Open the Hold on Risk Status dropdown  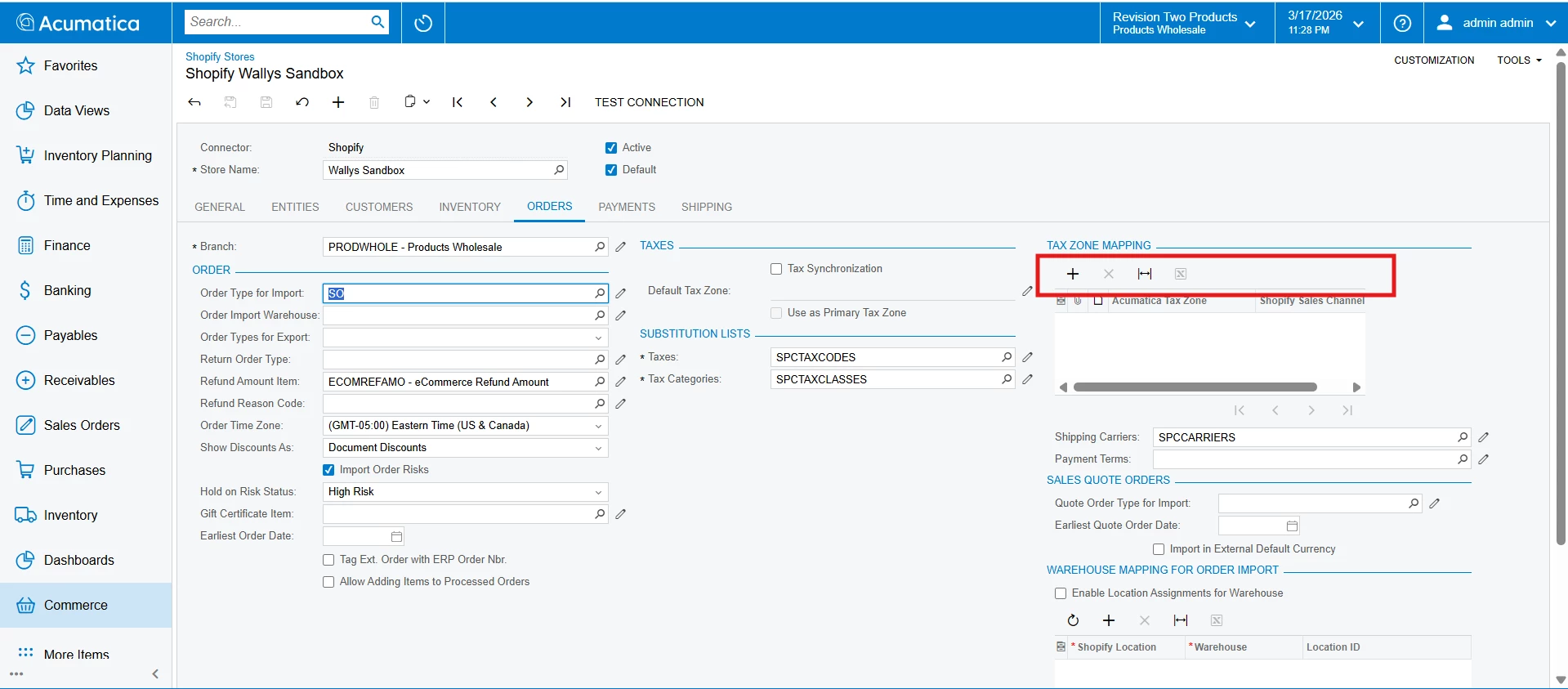pos(598,492)
